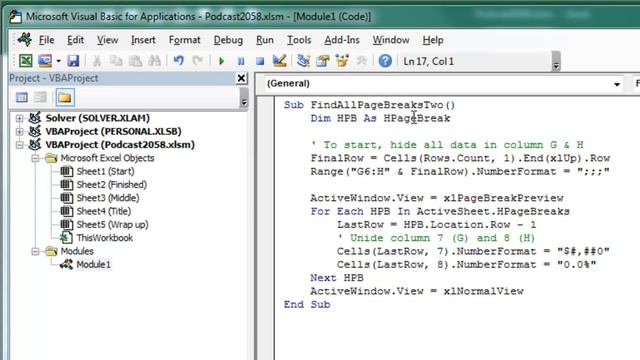
Task: Click the ActiveWindow.View = xlPageBreakPreview line
Action: point(437,198)
